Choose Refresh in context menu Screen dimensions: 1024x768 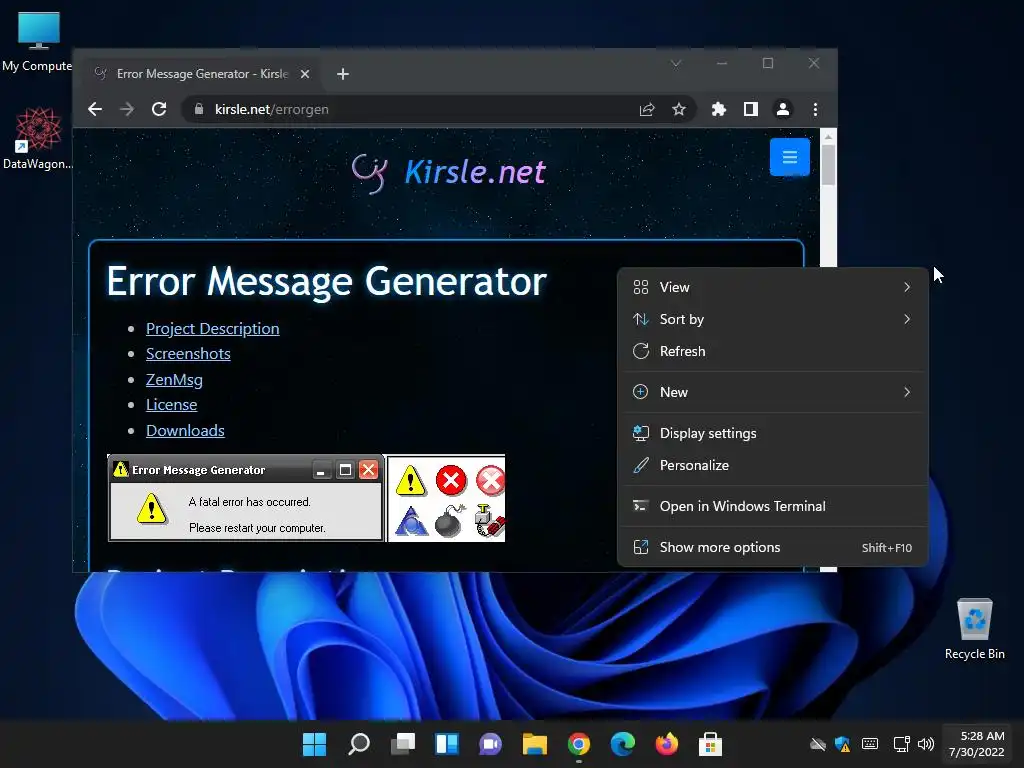(x=772, y=351)
